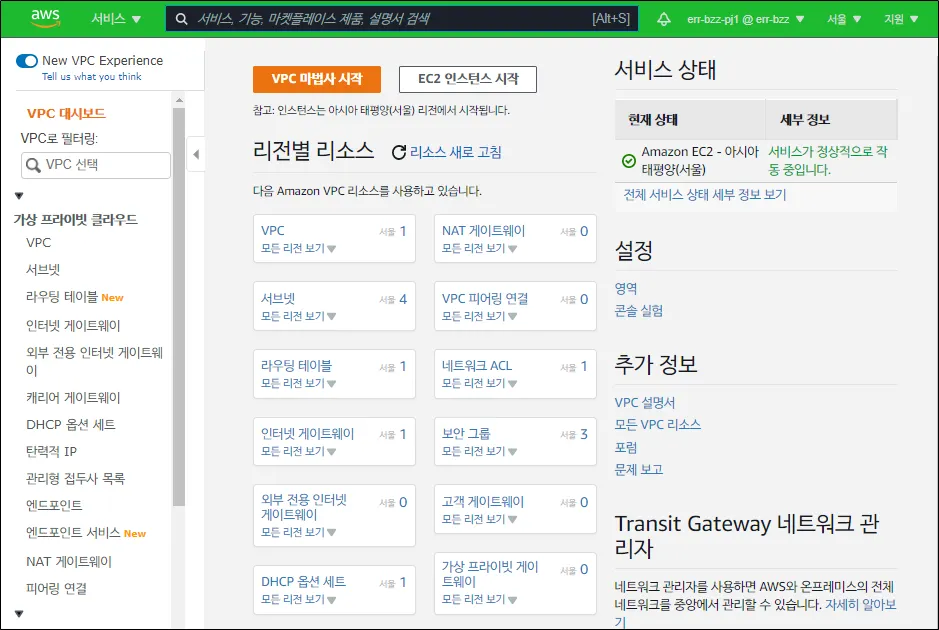The height and width of the screenshot is (630, 939).
Task: Click the sidebar vertical scrollbar
Action: pos(178,307)
